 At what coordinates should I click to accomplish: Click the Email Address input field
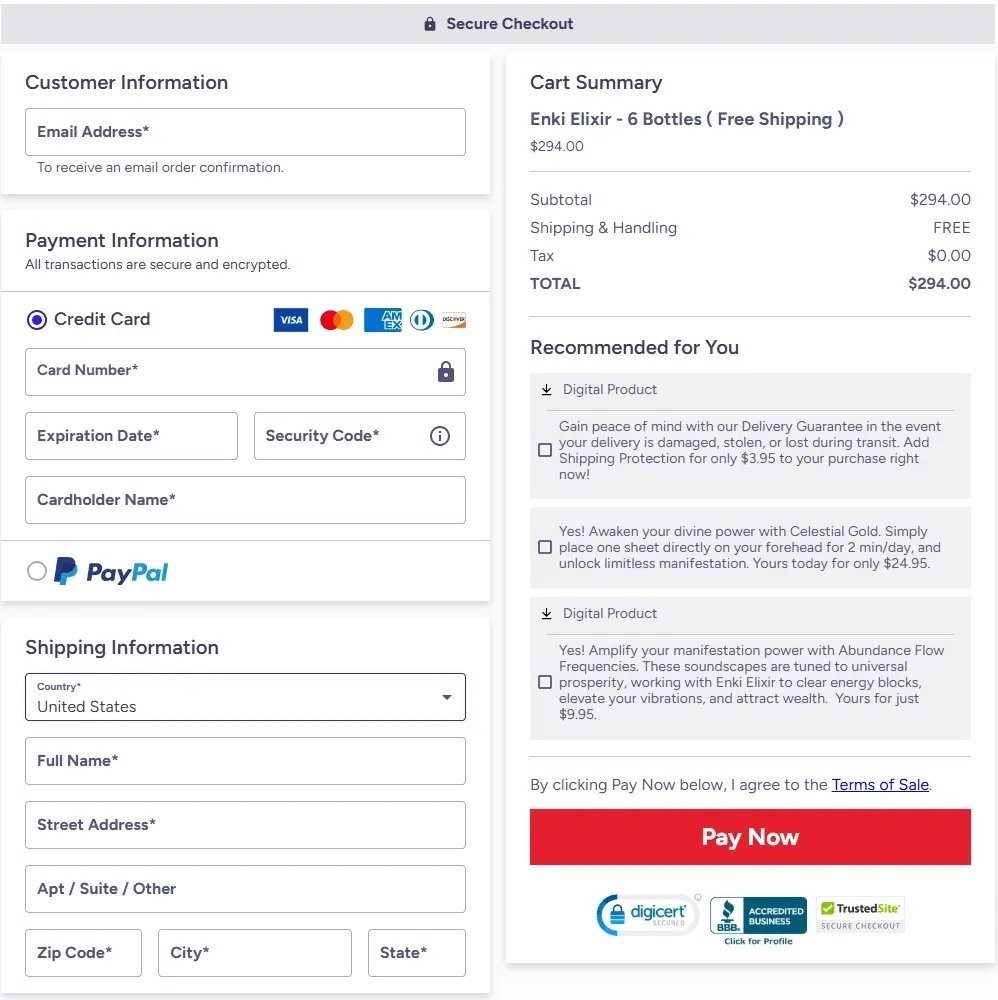(x=245, y=131)
